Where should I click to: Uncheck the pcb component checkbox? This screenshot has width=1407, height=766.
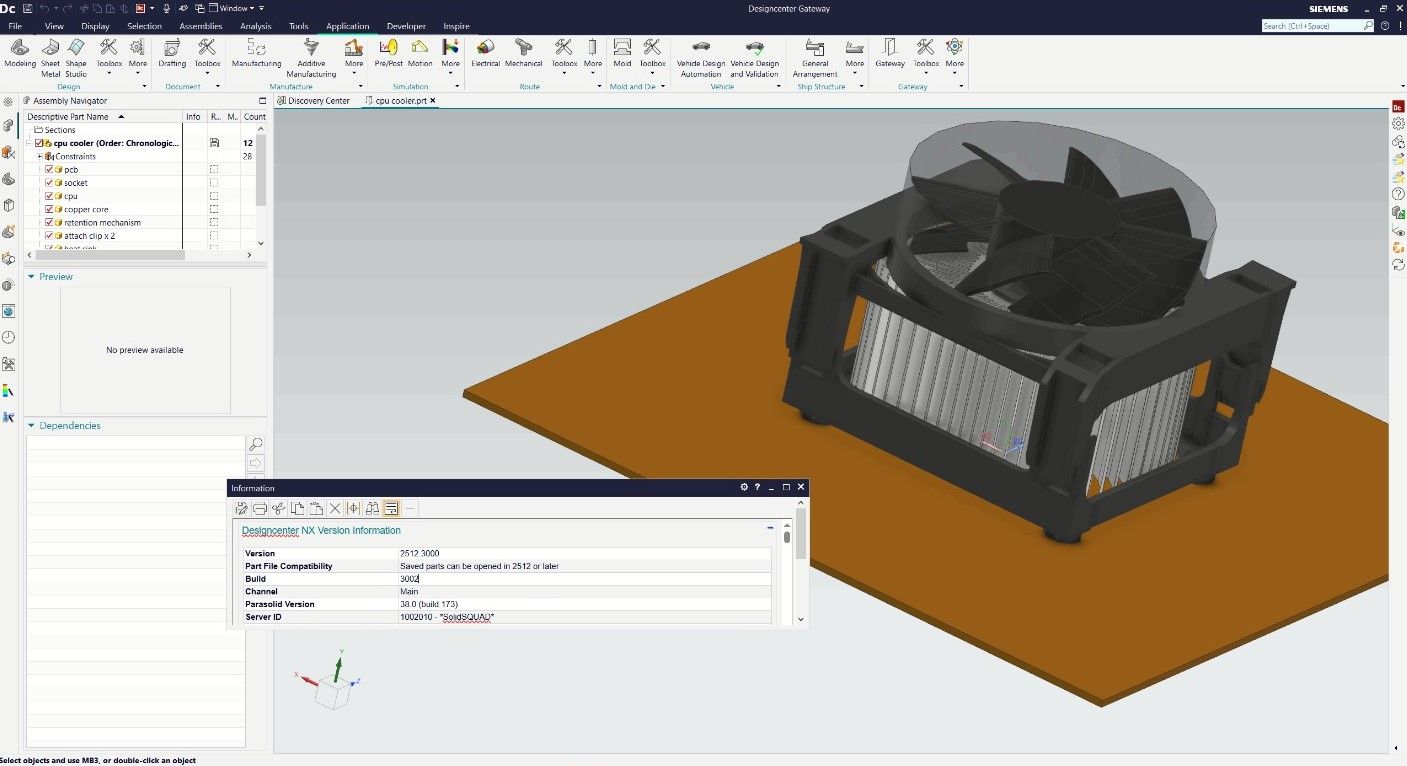pyautogui.click(x=48, y=169)
